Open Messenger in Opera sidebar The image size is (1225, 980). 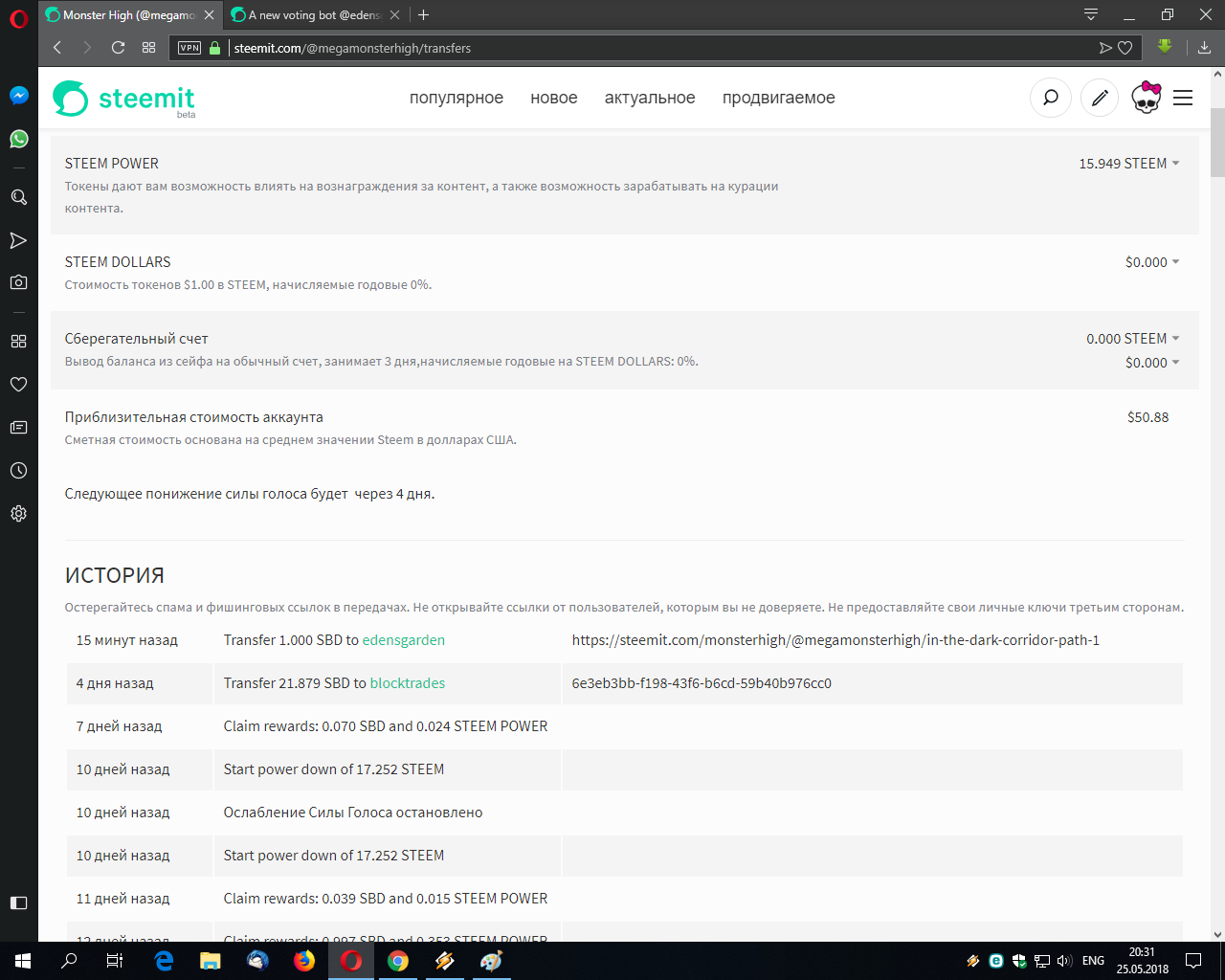pos(18,95)
